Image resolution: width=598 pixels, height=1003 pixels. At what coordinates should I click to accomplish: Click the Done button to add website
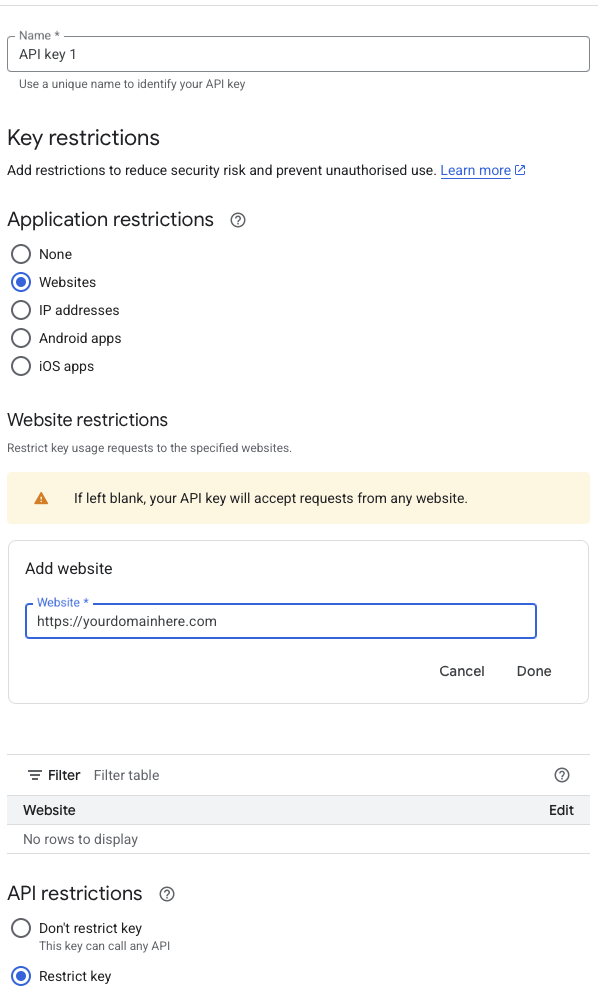click(x=533, y=671)
